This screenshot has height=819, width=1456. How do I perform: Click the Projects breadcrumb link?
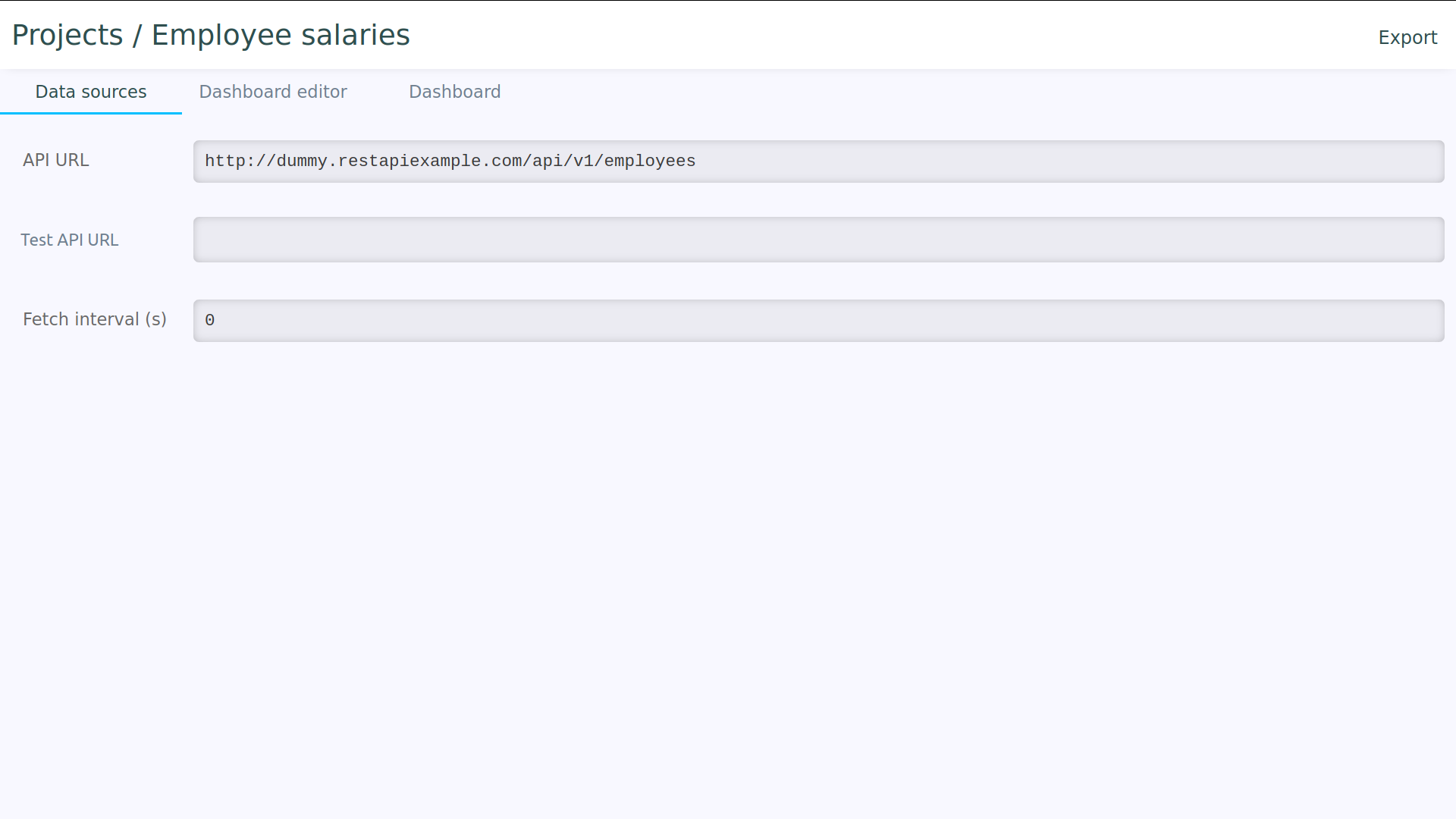[67, 36]
